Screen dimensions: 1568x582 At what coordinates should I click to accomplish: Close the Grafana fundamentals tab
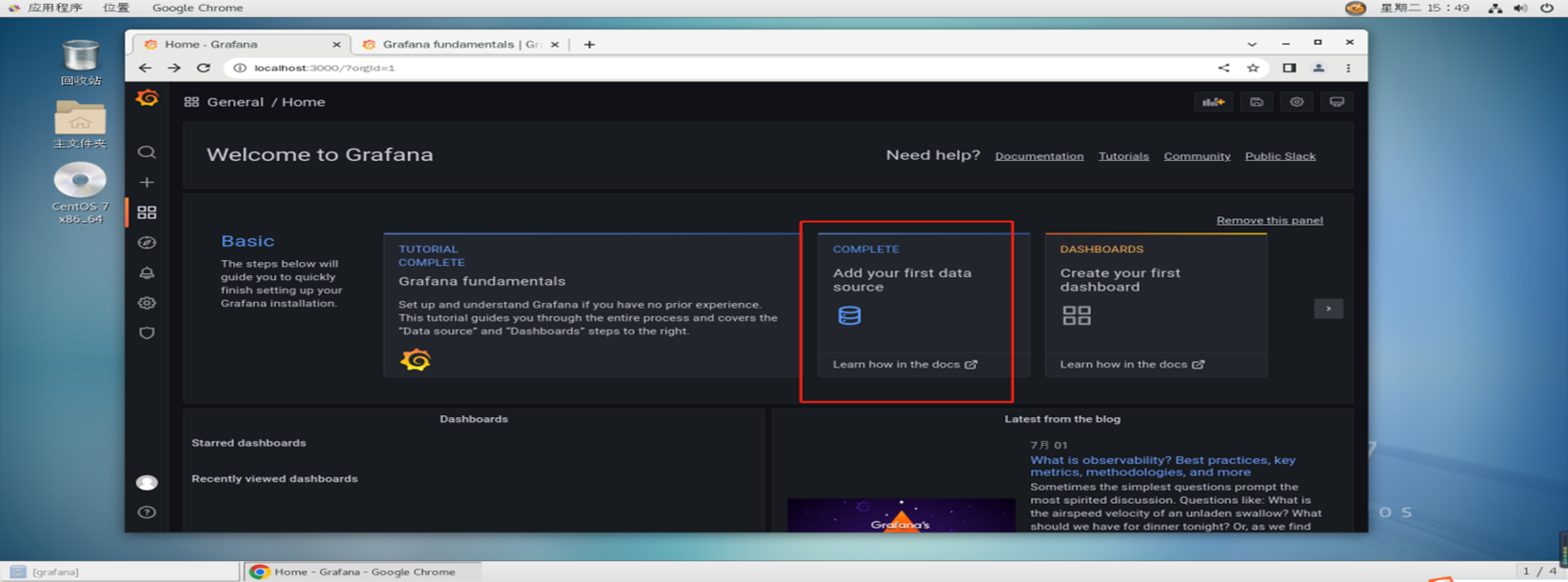(x=555, y=44)
